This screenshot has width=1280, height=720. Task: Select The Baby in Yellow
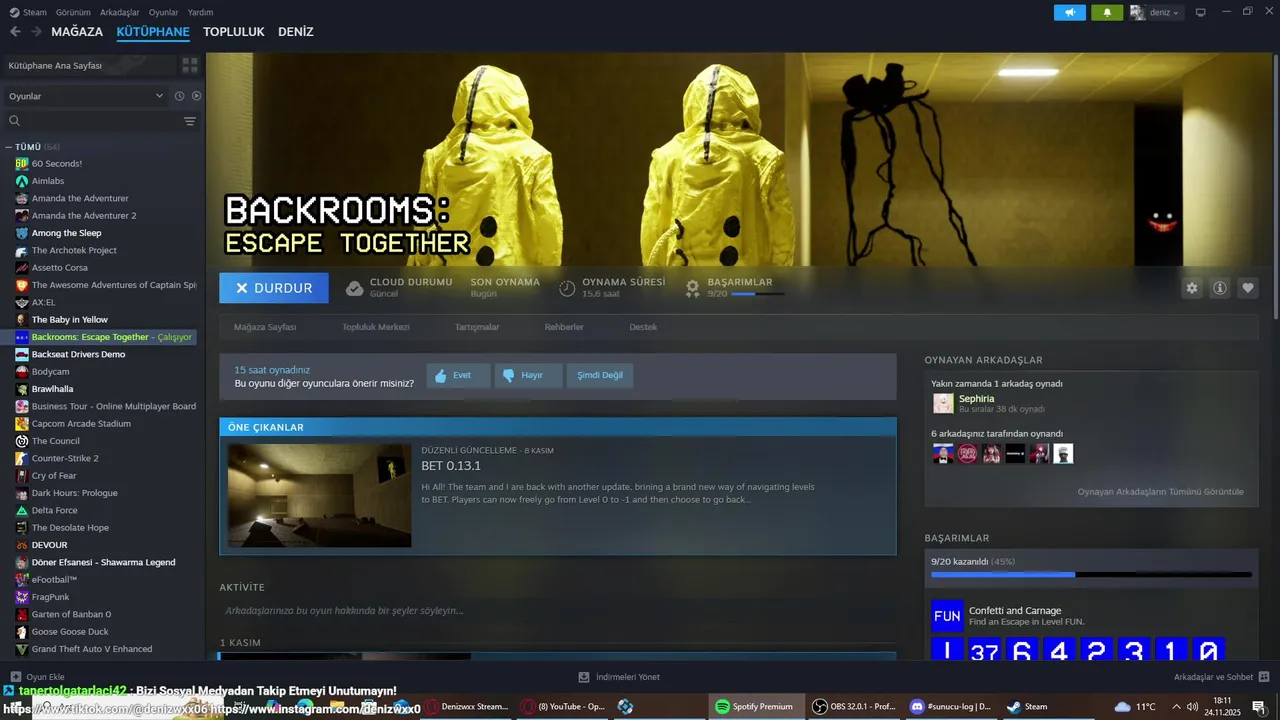[x=70, y=320]
